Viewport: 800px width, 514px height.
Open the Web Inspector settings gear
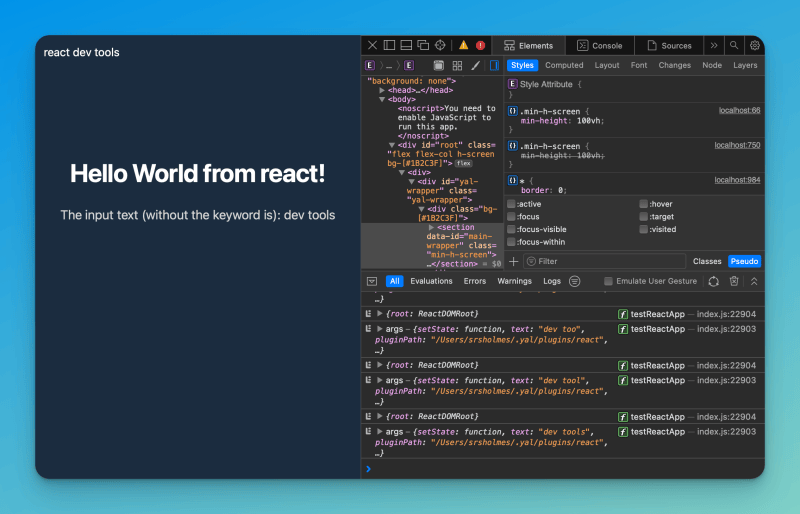[x=755, y=45]
